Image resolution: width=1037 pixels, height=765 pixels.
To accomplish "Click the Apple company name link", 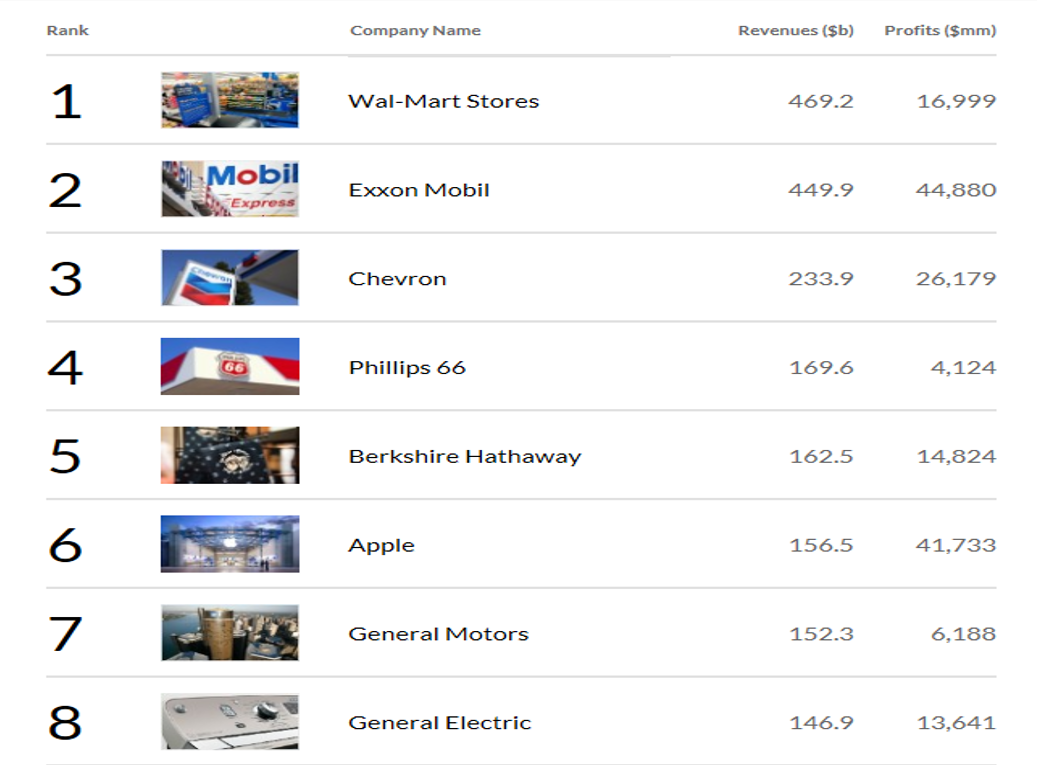I will tap(381, 546).
